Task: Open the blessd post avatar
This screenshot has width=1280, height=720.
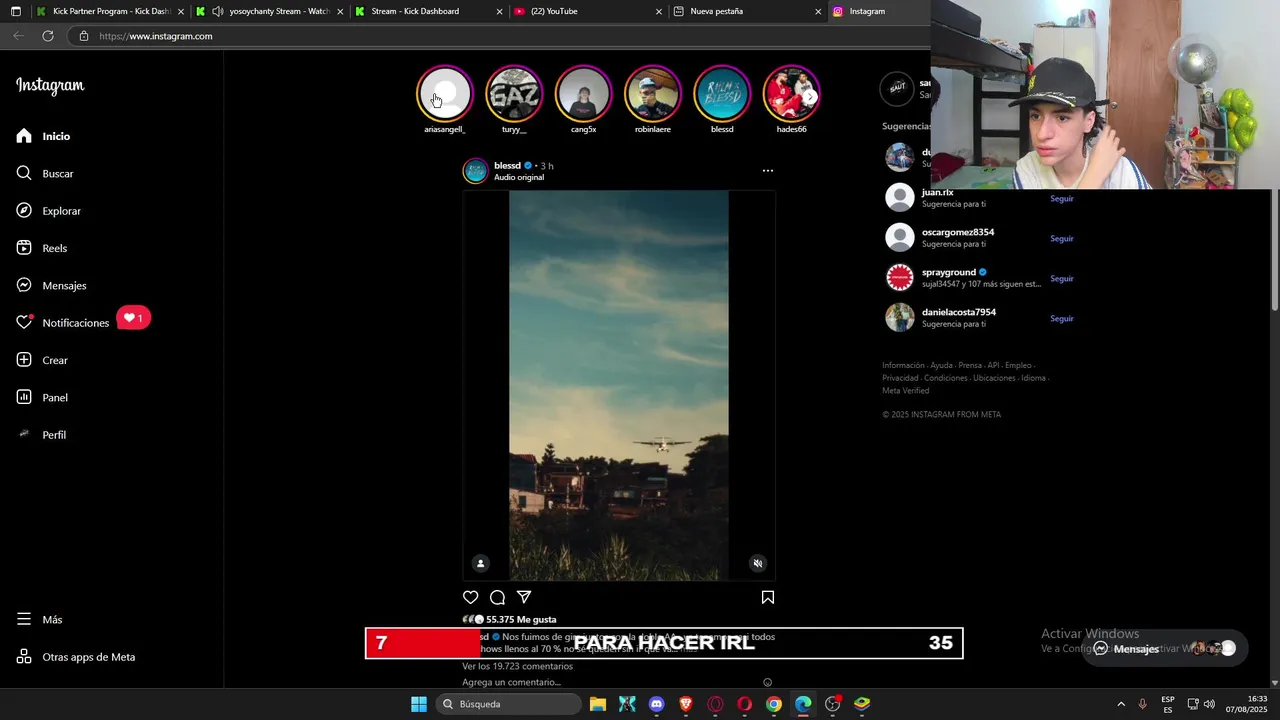Action: point(476,171)
